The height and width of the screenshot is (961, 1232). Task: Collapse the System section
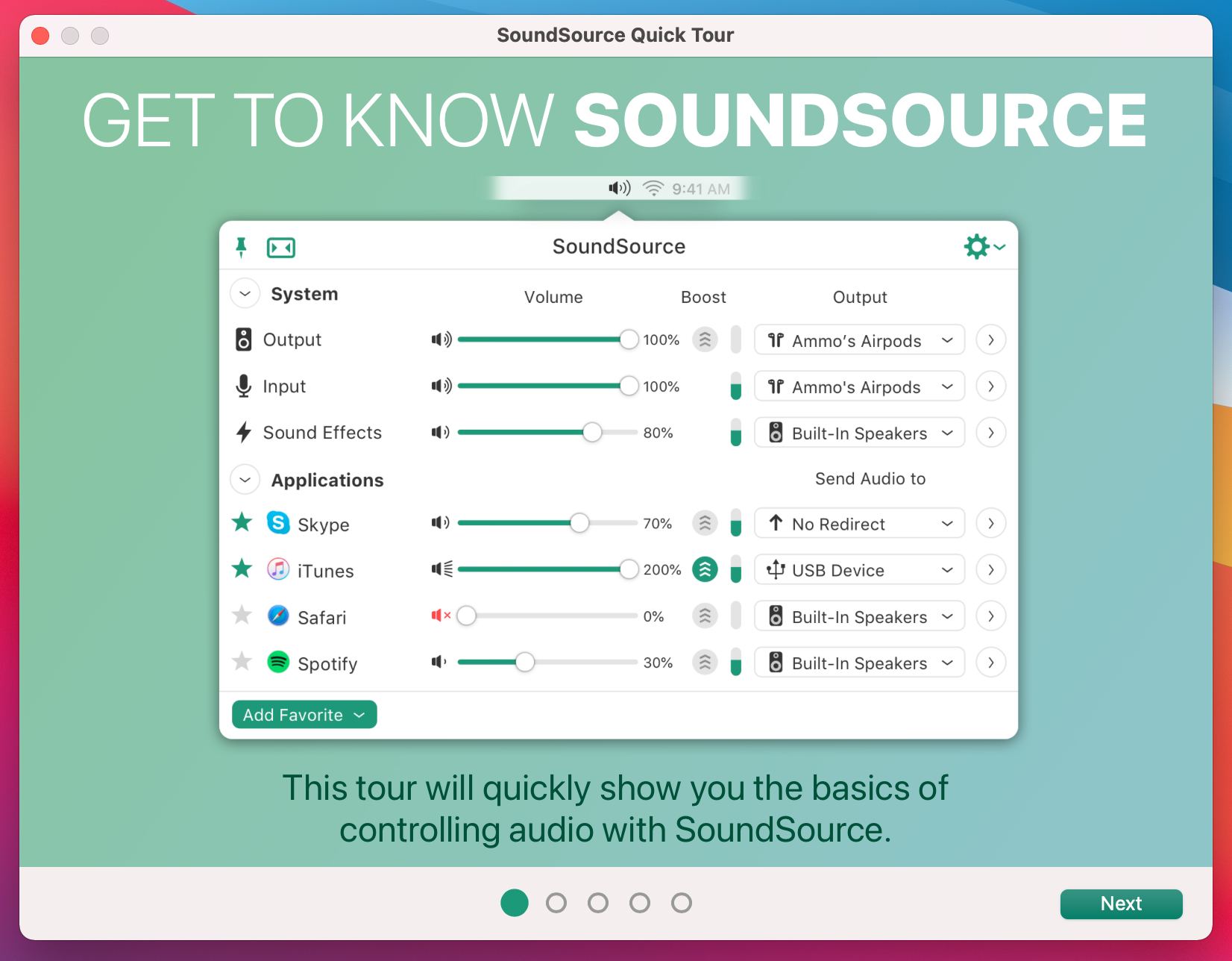pyautogui.click(x=245, y=294)
